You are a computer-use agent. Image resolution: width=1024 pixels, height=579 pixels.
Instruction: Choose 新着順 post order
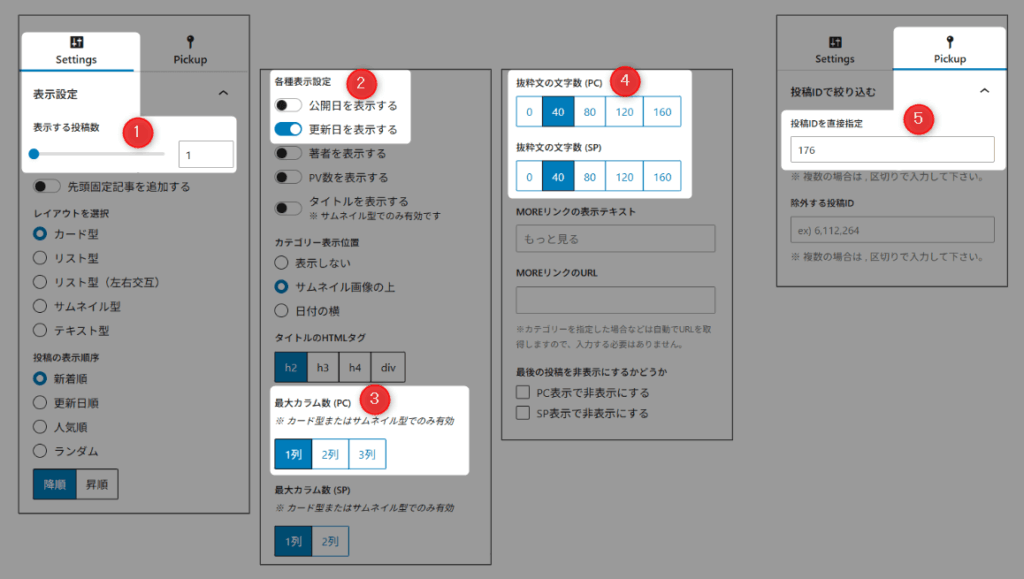pos(40,379)
